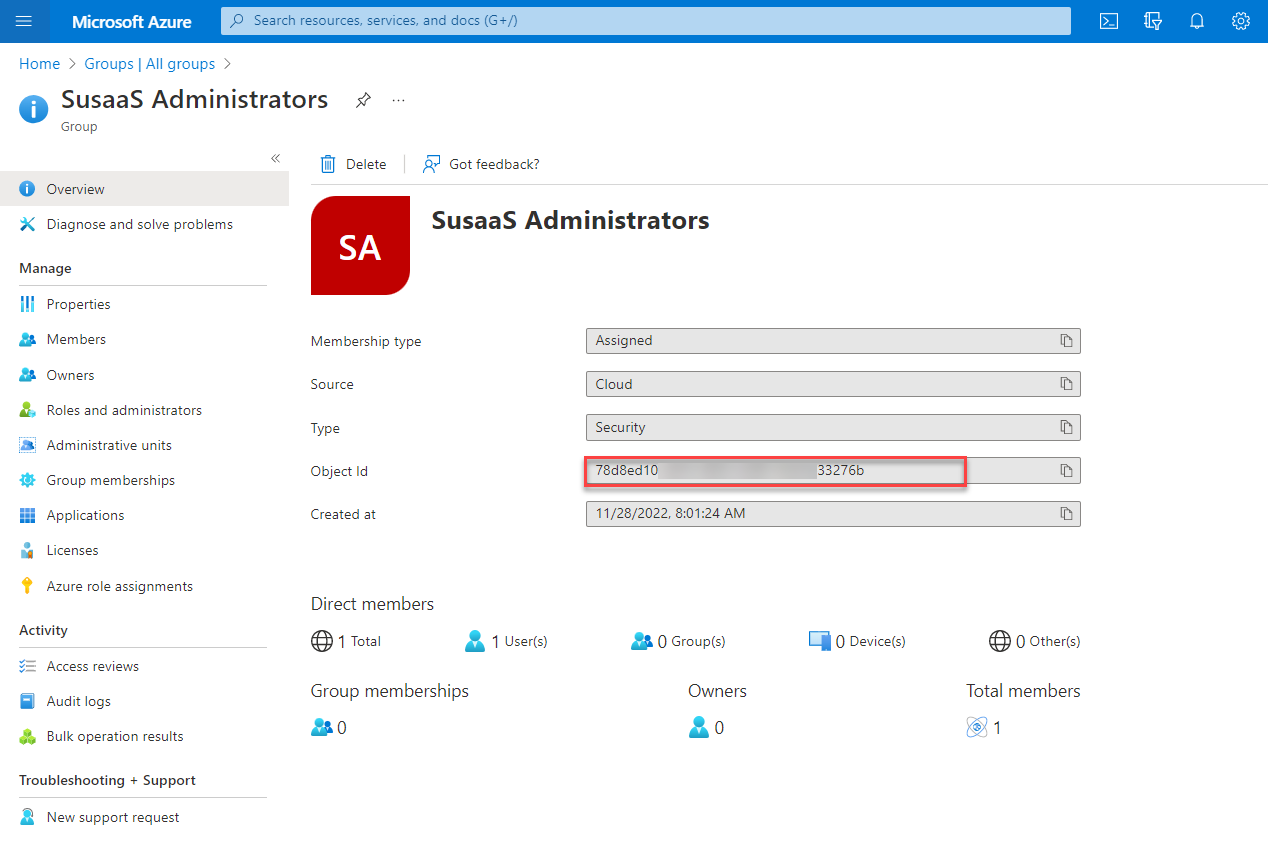Pin the SusaaS Administrators group

point(363,100)
